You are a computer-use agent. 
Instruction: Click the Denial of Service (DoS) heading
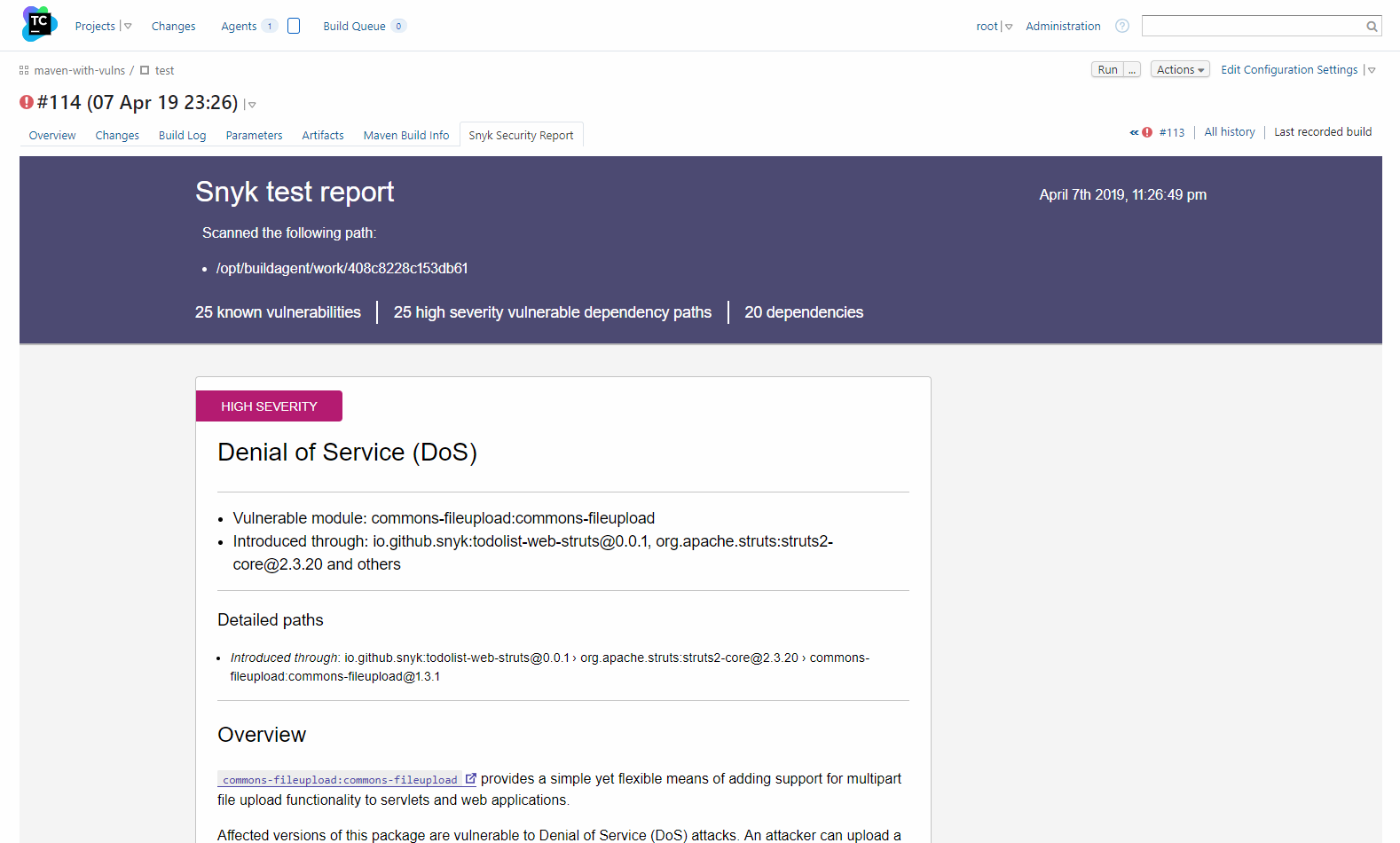(347, 452)
